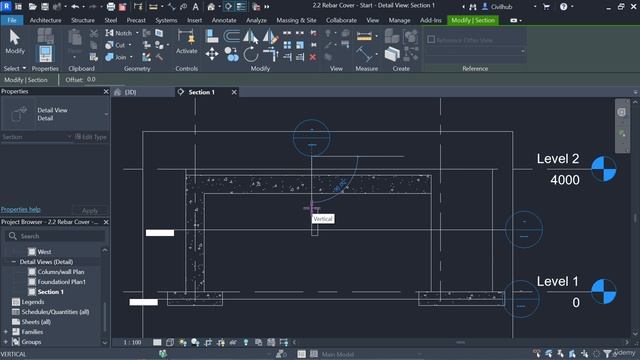Click the Text tool in quick access

(x=196, y=7)
